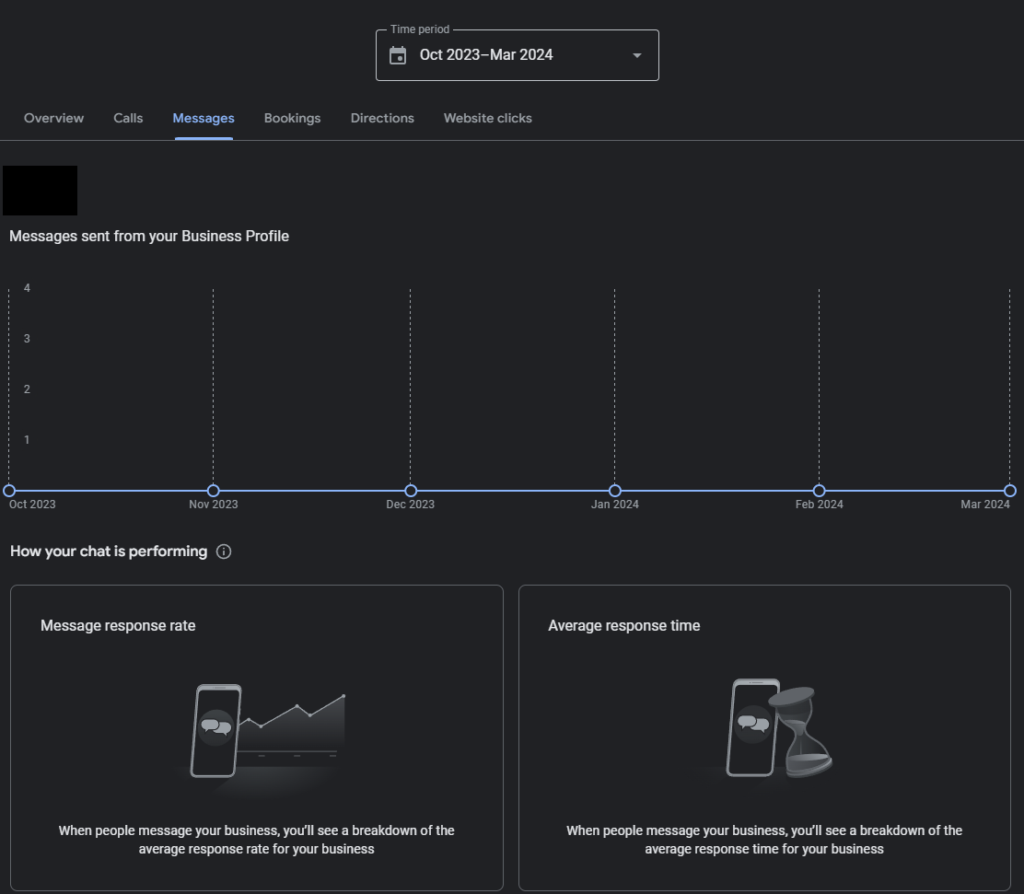The image size is (1024, 894).
Task: Click the info icon beside How your chat is performing
Action: click(223, 552)
